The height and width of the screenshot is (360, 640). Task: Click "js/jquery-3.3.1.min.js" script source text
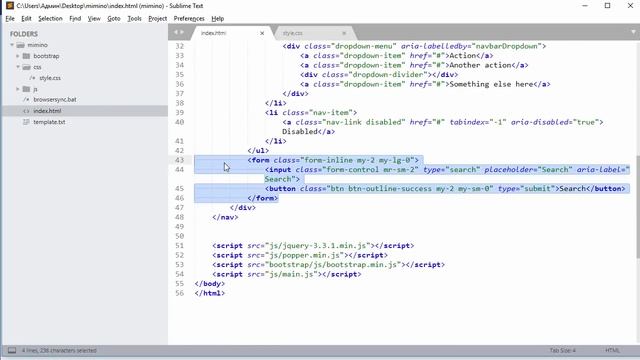(318, 246)
